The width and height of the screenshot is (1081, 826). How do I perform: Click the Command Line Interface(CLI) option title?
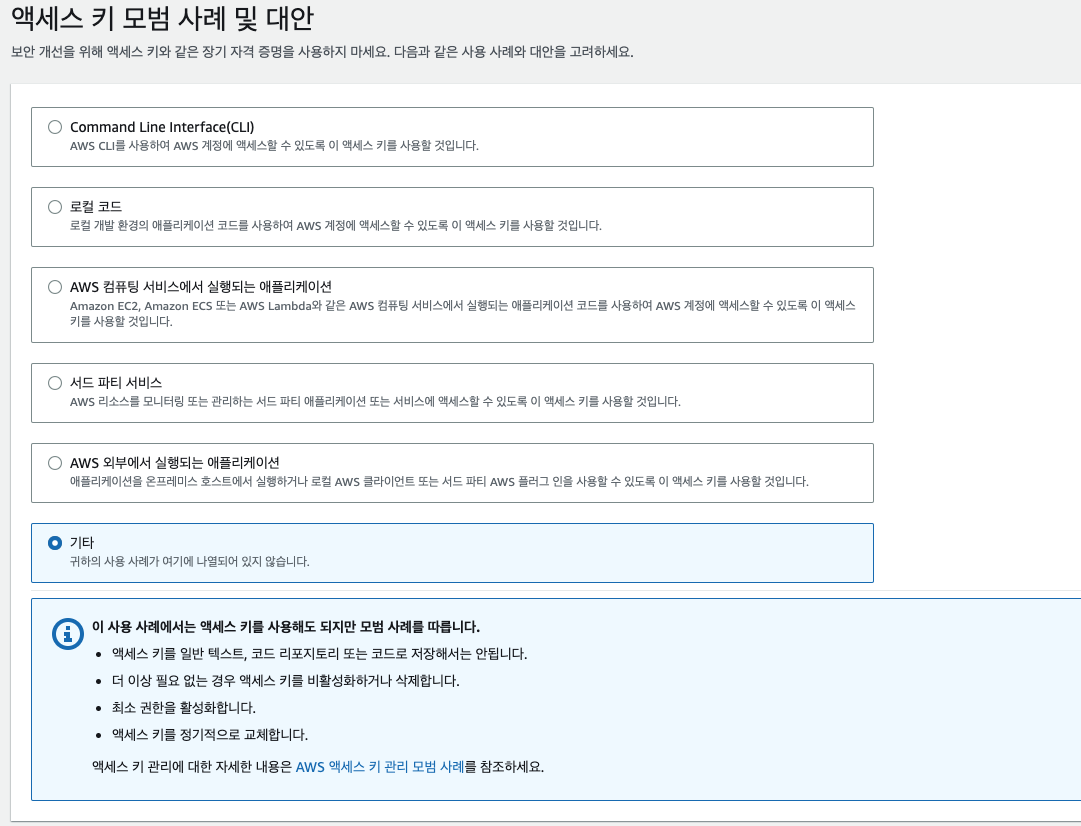[x=162, y=127]
